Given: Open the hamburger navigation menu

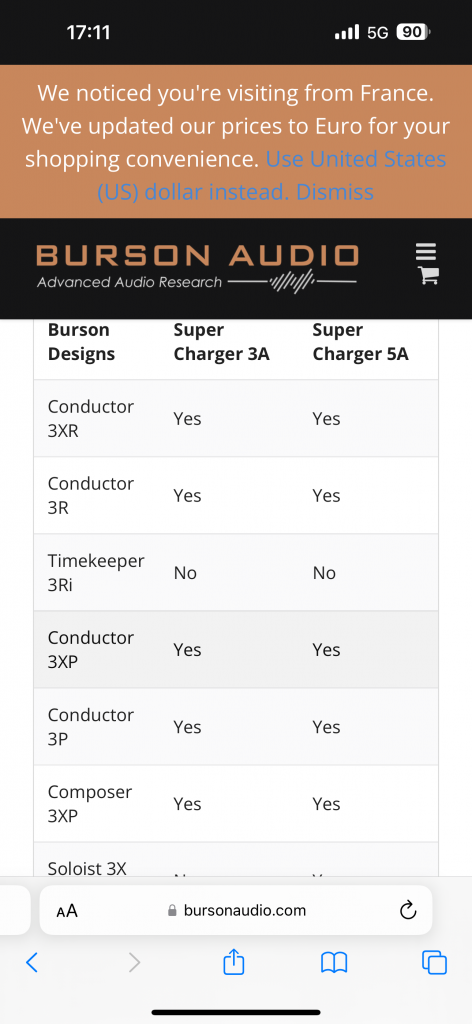Looking at the screenshot, I should [426, 252].
